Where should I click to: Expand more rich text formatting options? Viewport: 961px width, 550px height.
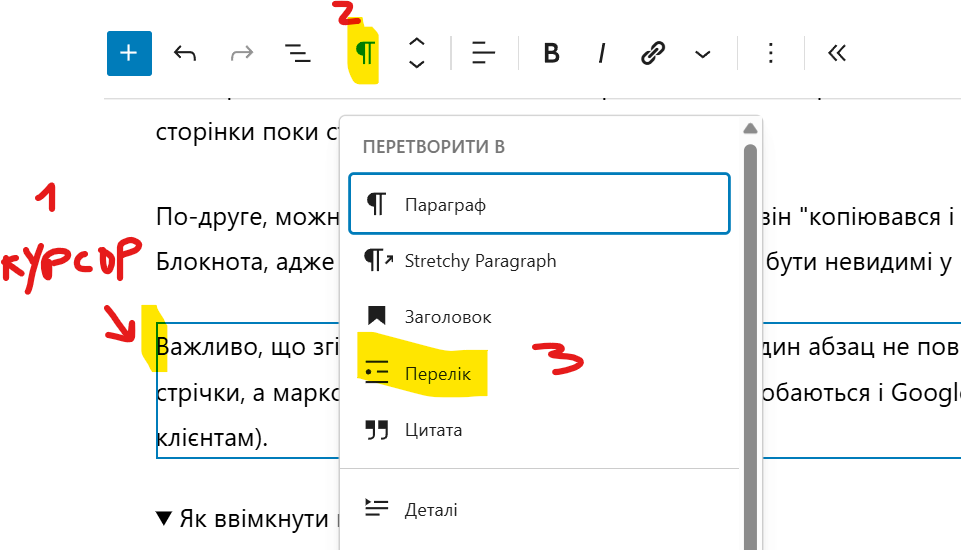703,53
